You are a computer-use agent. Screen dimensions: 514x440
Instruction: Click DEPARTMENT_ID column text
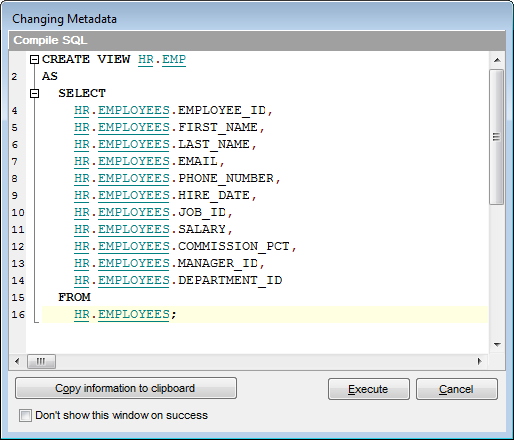(x=230, y=280)
